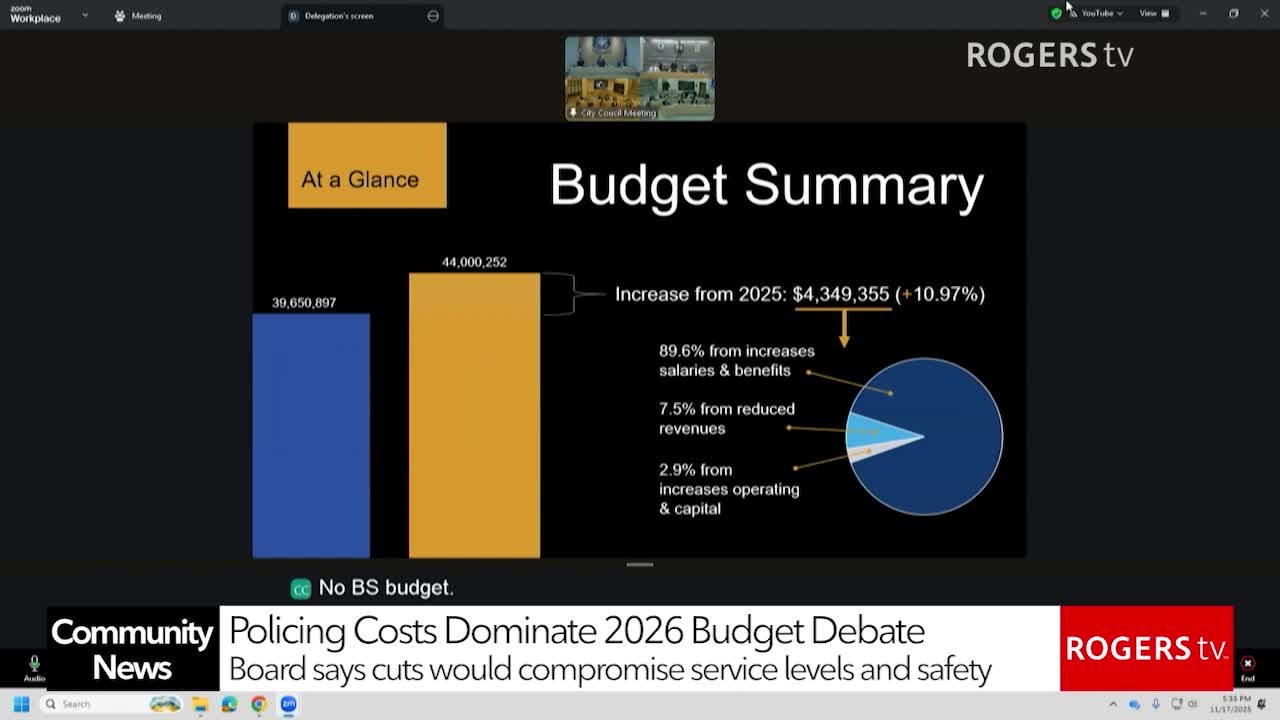Open Zoom Workplace from the taskbar
This screenshot has width=1280, height=720.
coord(289,705)
